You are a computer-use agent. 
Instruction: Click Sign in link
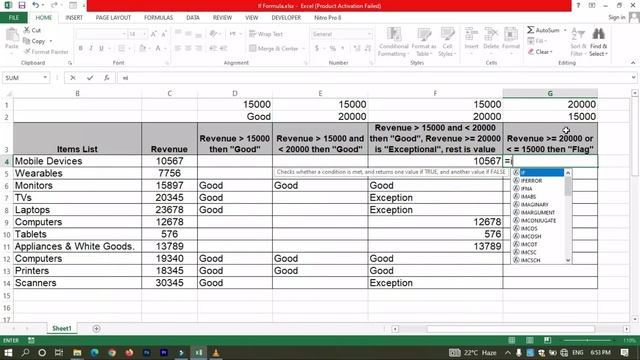click(x=616, y=17)
